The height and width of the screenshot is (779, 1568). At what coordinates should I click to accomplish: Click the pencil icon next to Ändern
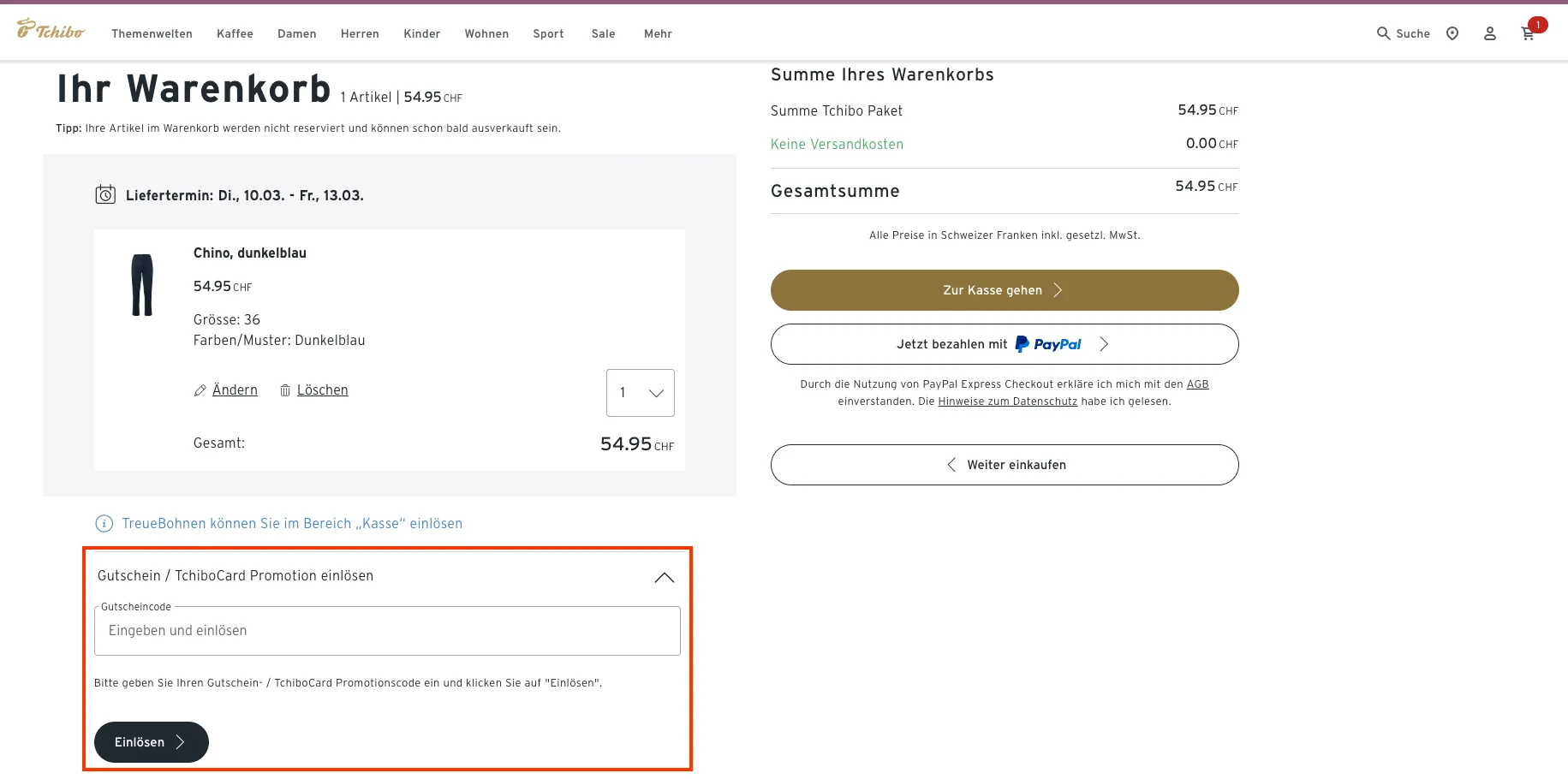tap(200, 390)
